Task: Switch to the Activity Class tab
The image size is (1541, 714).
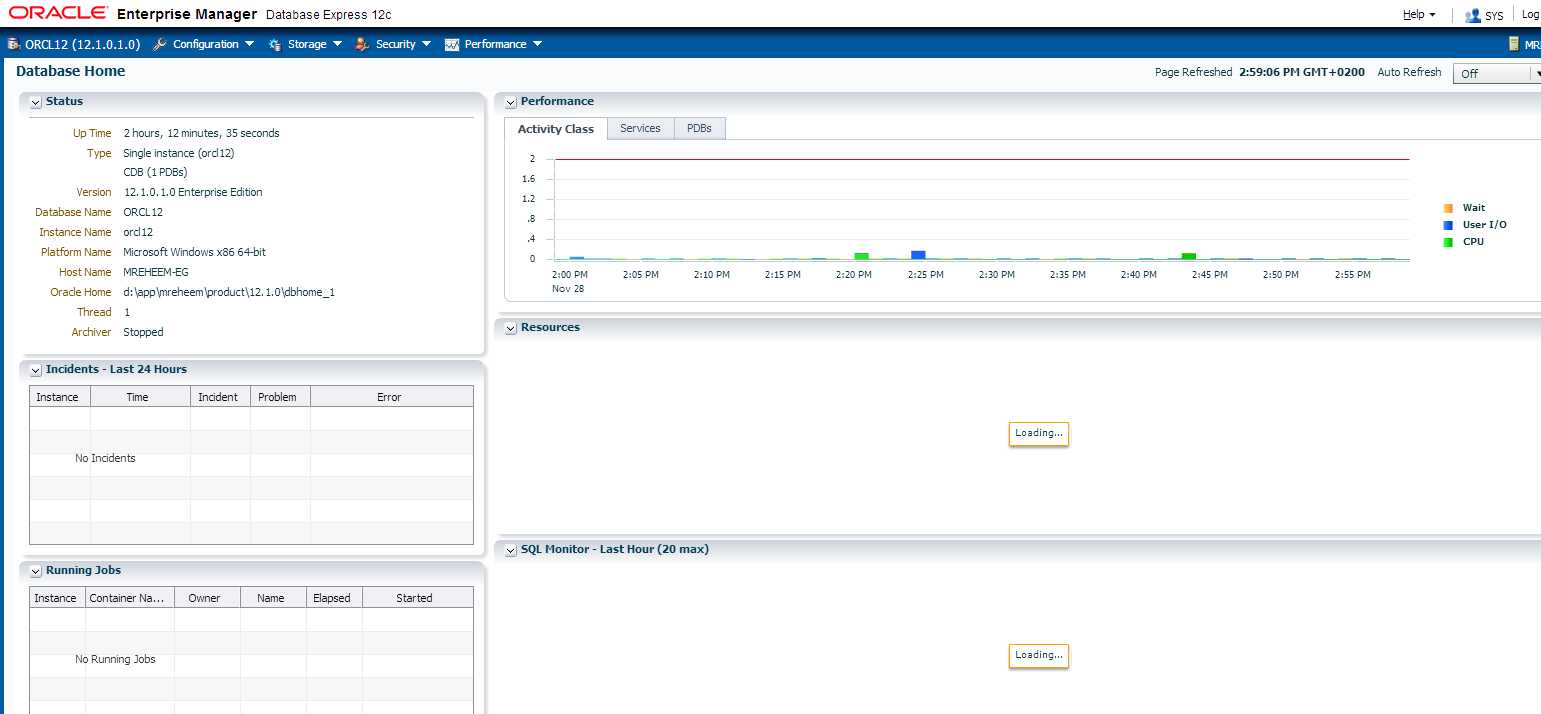Action: point(556,129)
